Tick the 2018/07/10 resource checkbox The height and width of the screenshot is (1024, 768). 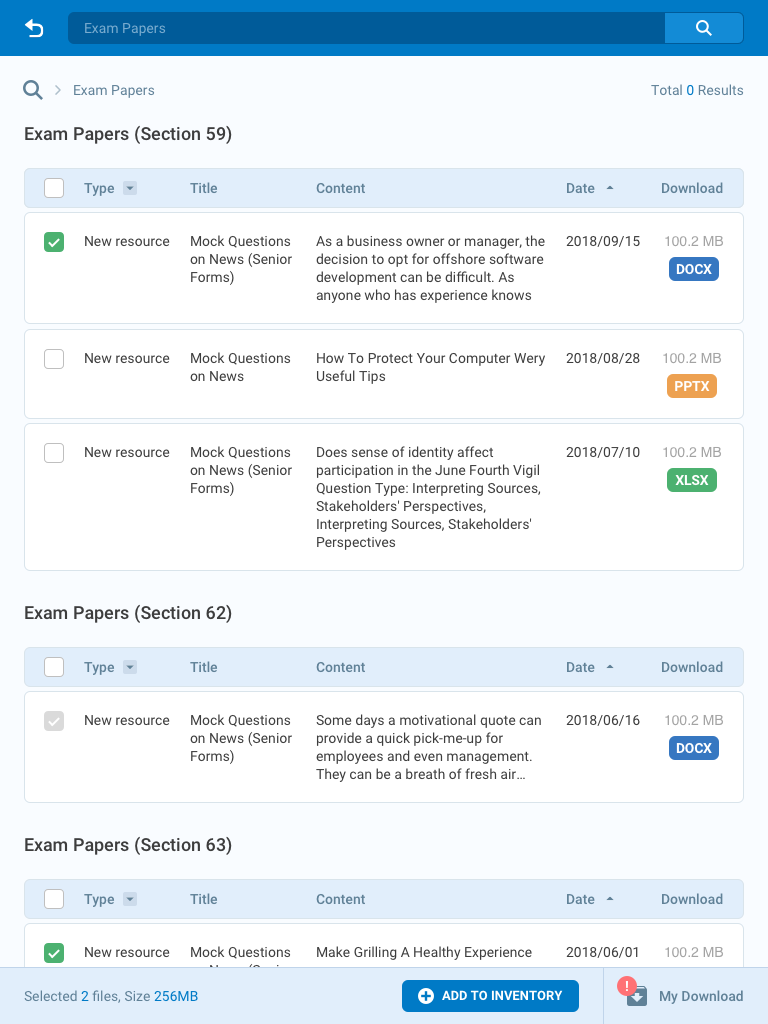click(x=54, y=453)
